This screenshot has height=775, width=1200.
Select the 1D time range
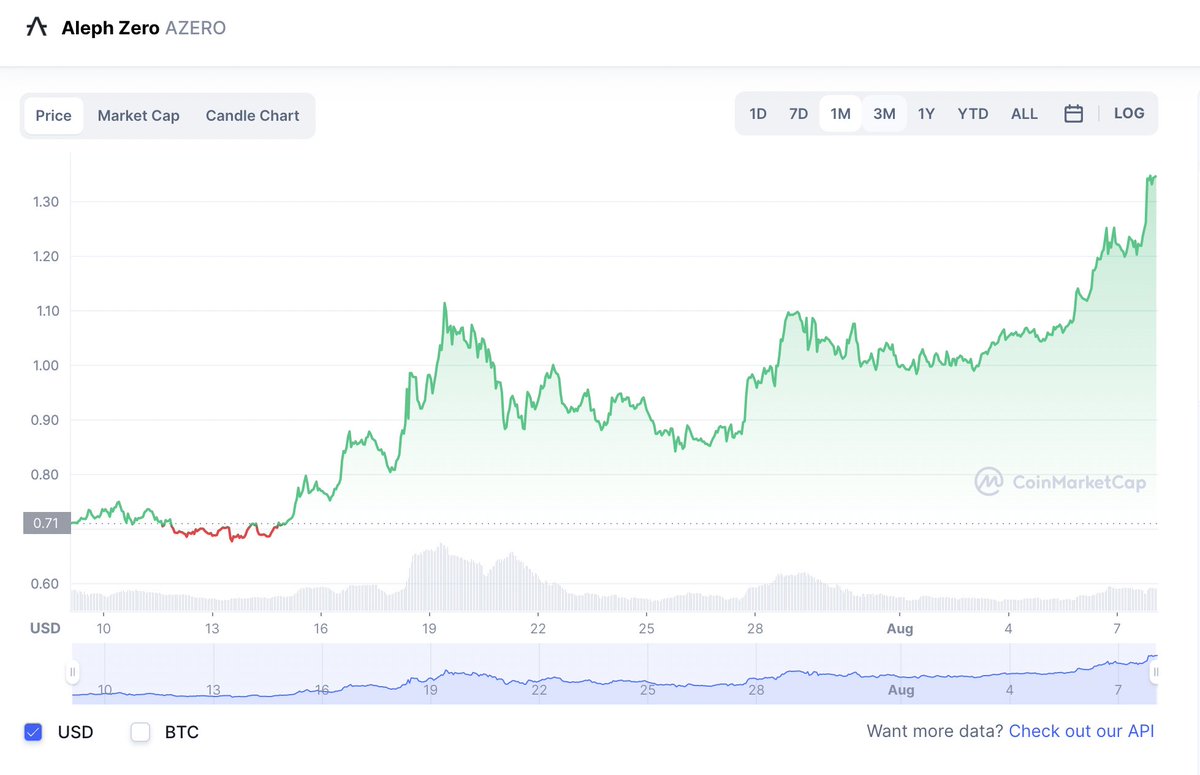pos(758,113)
